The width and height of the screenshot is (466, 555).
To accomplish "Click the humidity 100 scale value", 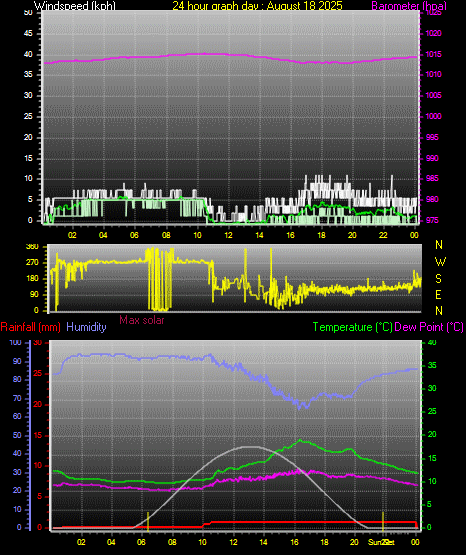I will click(16, 343).
